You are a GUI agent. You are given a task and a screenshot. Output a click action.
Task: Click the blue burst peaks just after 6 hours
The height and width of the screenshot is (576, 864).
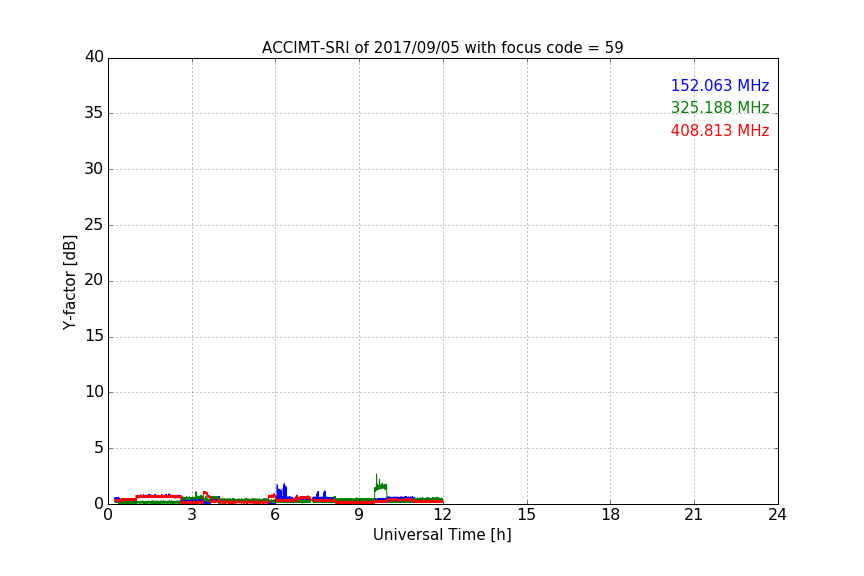pos(281,491)
